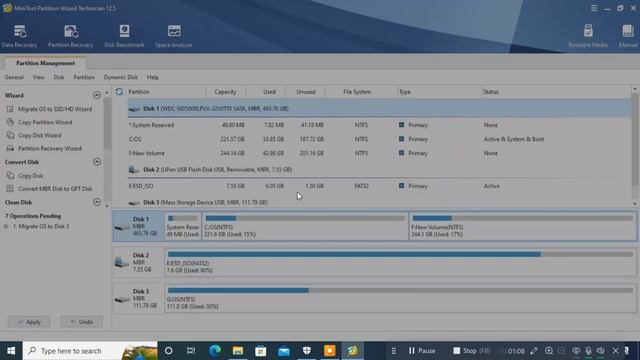Open the View menu
The height and width of the screenshot is (360, 640).
click(x=38, y=77)
